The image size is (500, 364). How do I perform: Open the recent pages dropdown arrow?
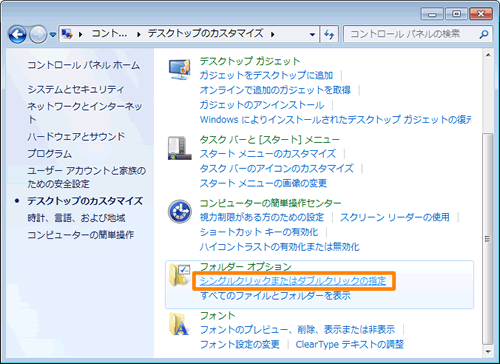(x=53, y=34)
